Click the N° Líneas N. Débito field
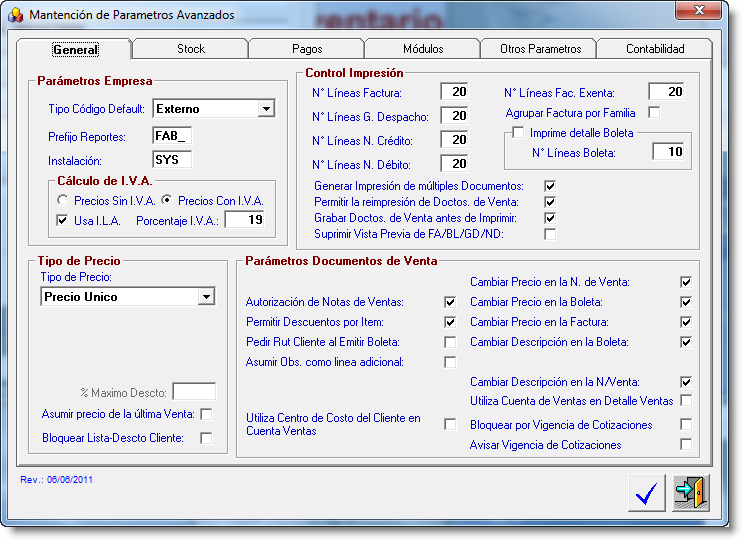 pos(454,164)
